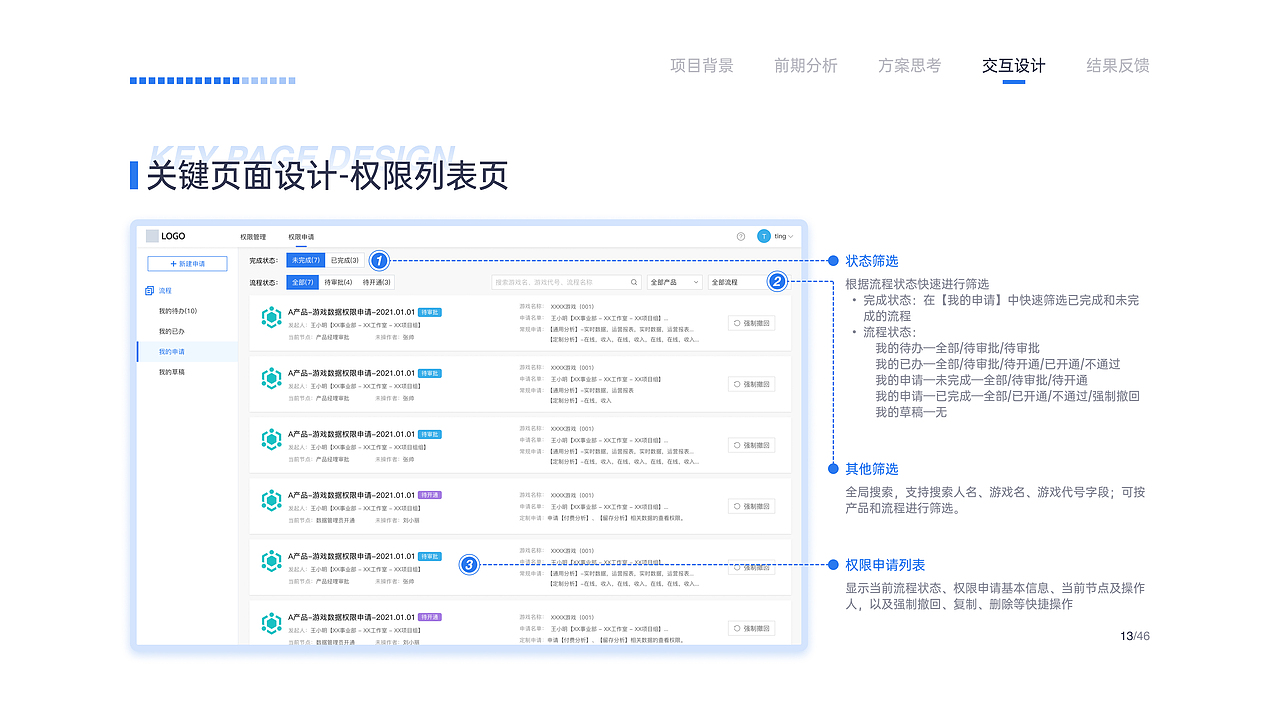Click the 其他筛选 annotation heading
The width and height of the screenshot is (1280, 720).
(x=872, y=469)
